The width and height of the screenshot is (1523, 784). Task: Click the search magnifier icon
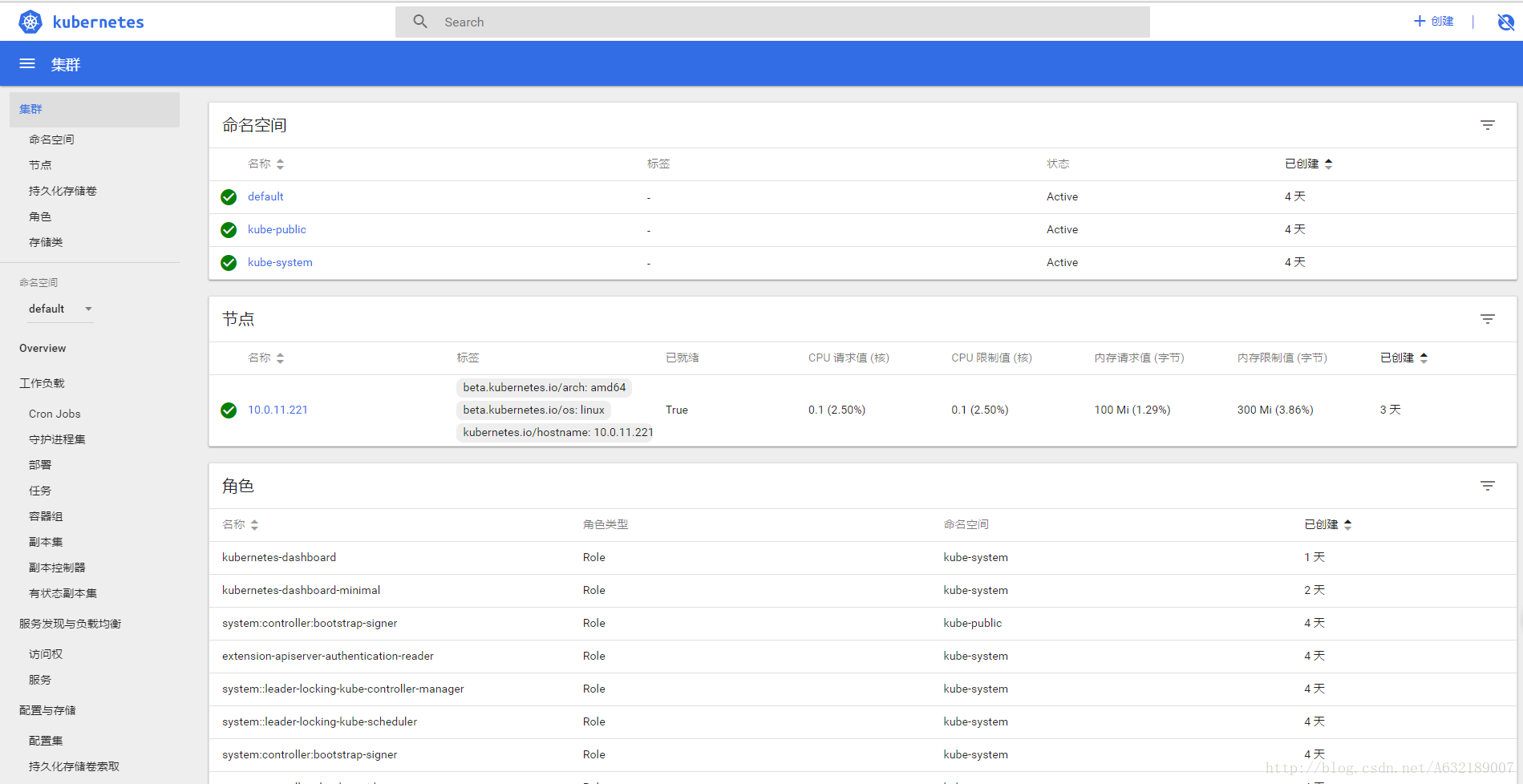point(420,22)
